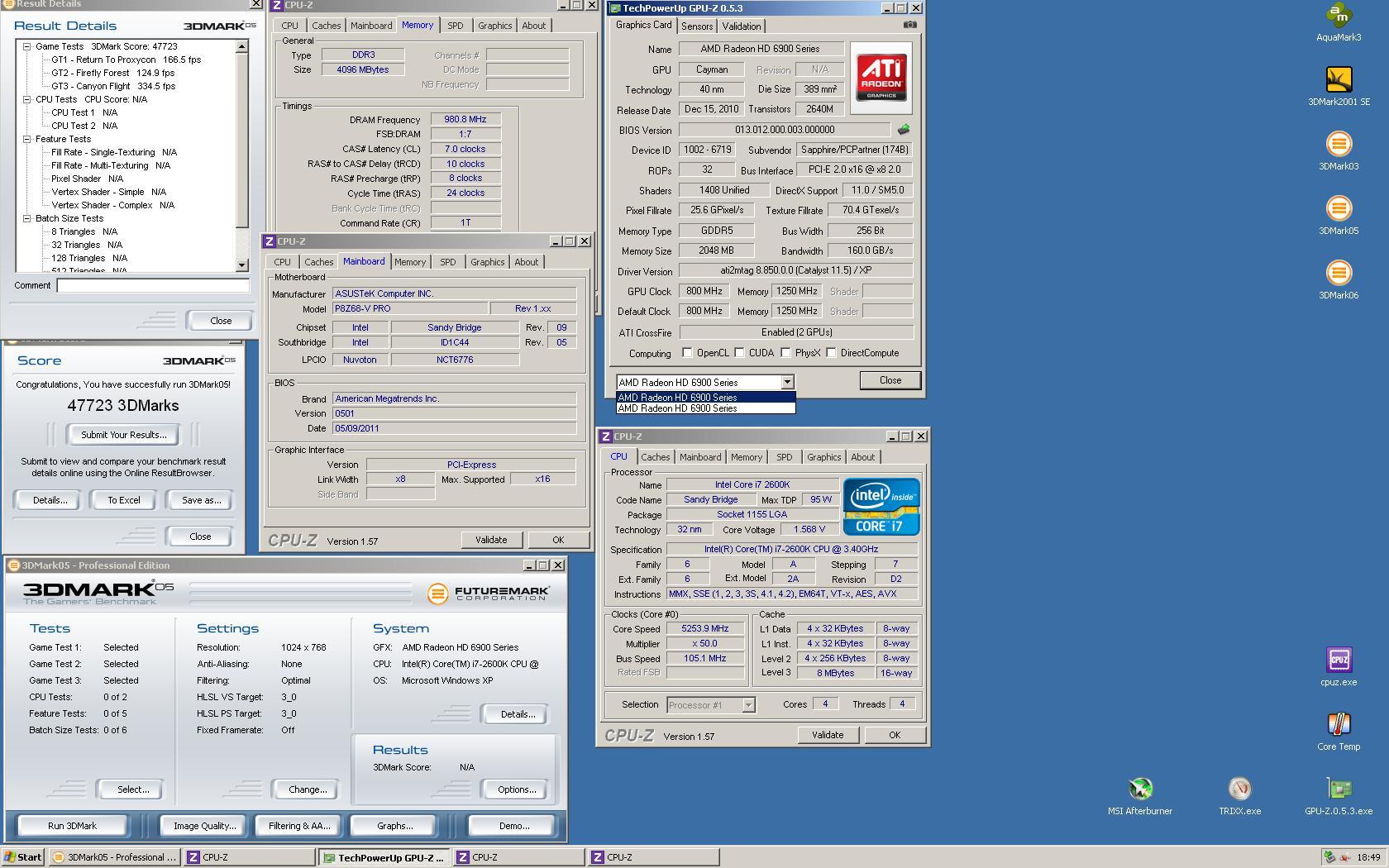The image size is (1389, 868).
Task: Open GPU-Z.0.5.3.exe desktop icon
Action: 1339,795
